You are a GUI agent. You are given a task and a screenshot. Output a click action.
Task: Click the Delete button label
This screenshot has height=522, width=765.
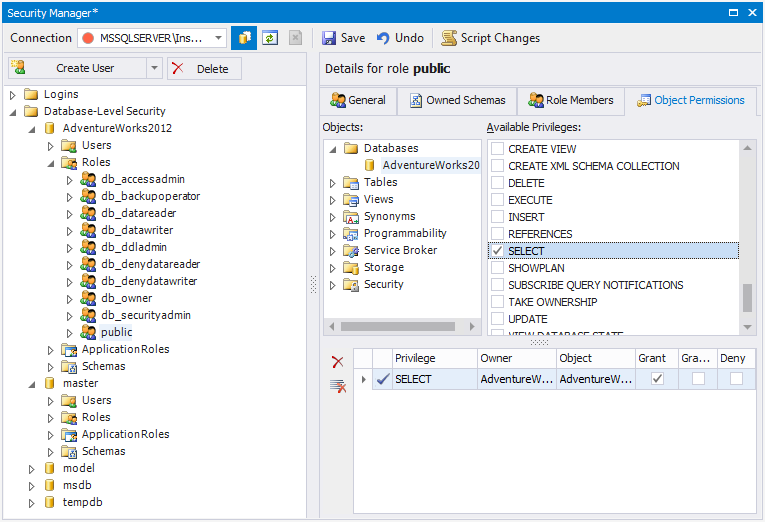[212, 69]
